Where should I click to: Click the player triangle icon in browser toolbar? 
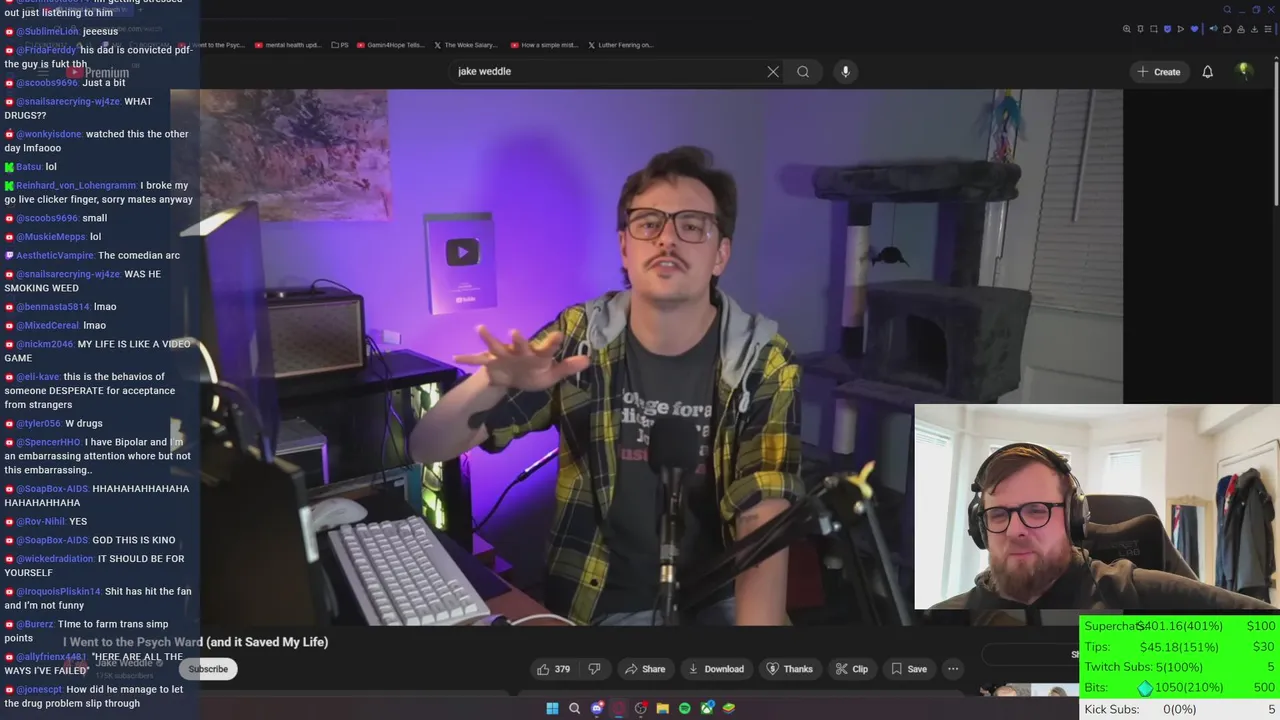point(1181,29)
